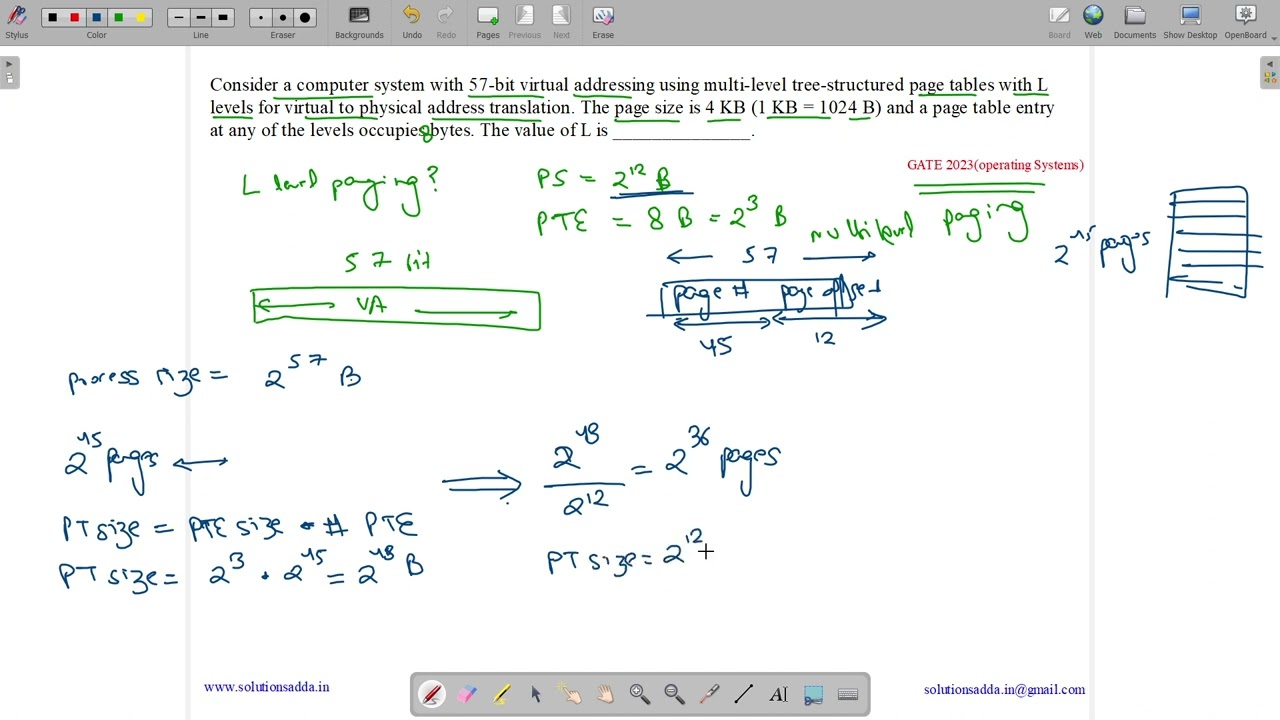Choose the thin line width
The width and height of the screenshot is (1280, 720).
click(179, 17)
